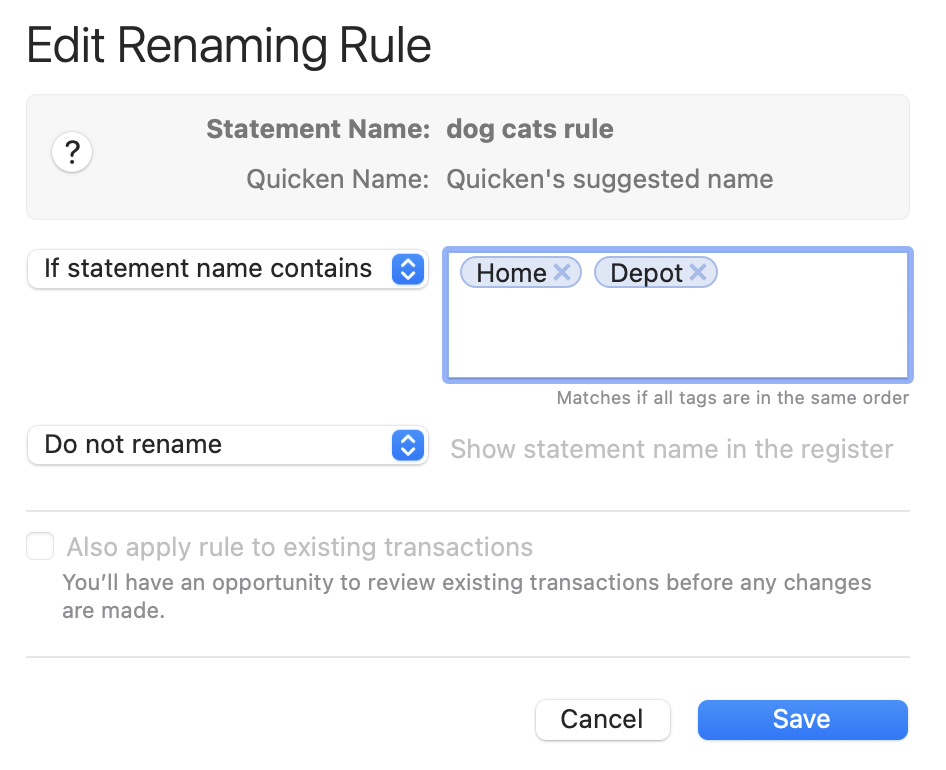The height and width of the screenshot is (770, 946).
Task: Click the blue arrows on Do not rename
Action: pos(408,445)
